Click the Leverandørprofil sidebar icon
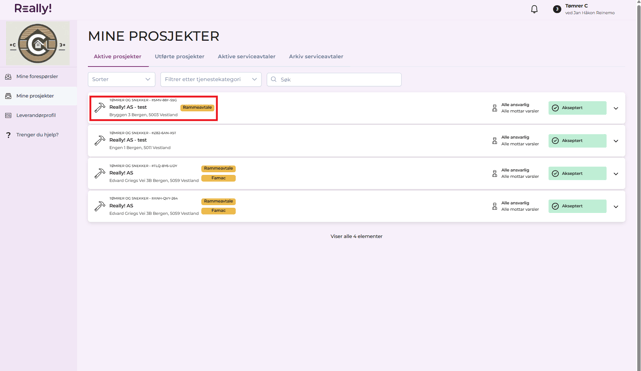The height and width of the screenshot is (371, 641). tap(8, 115)
